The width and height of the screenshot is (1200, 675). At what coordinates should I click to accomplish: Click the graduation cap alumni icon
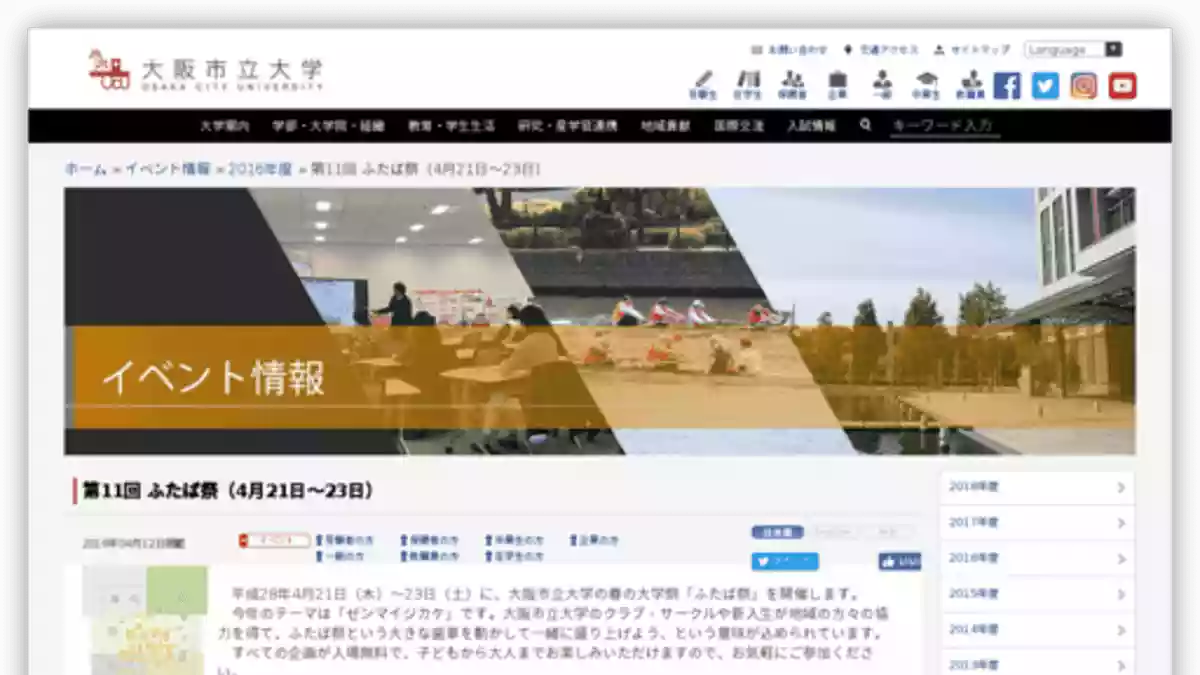(x=926, y=84)
